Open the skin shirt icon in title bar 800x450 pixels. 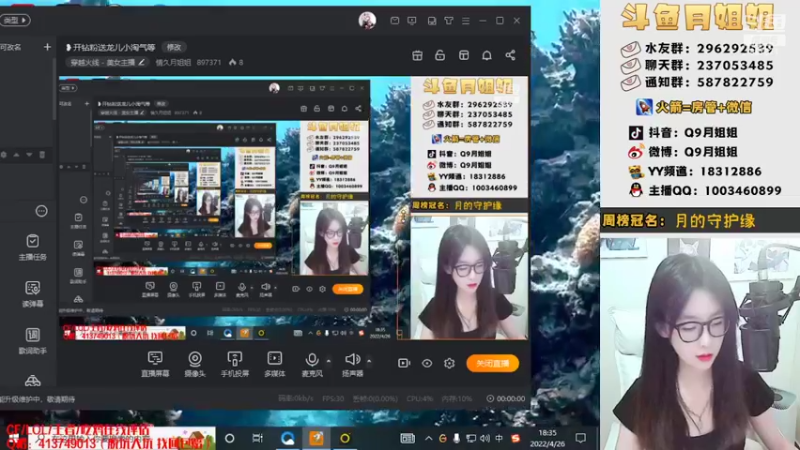tap(448, 20)
